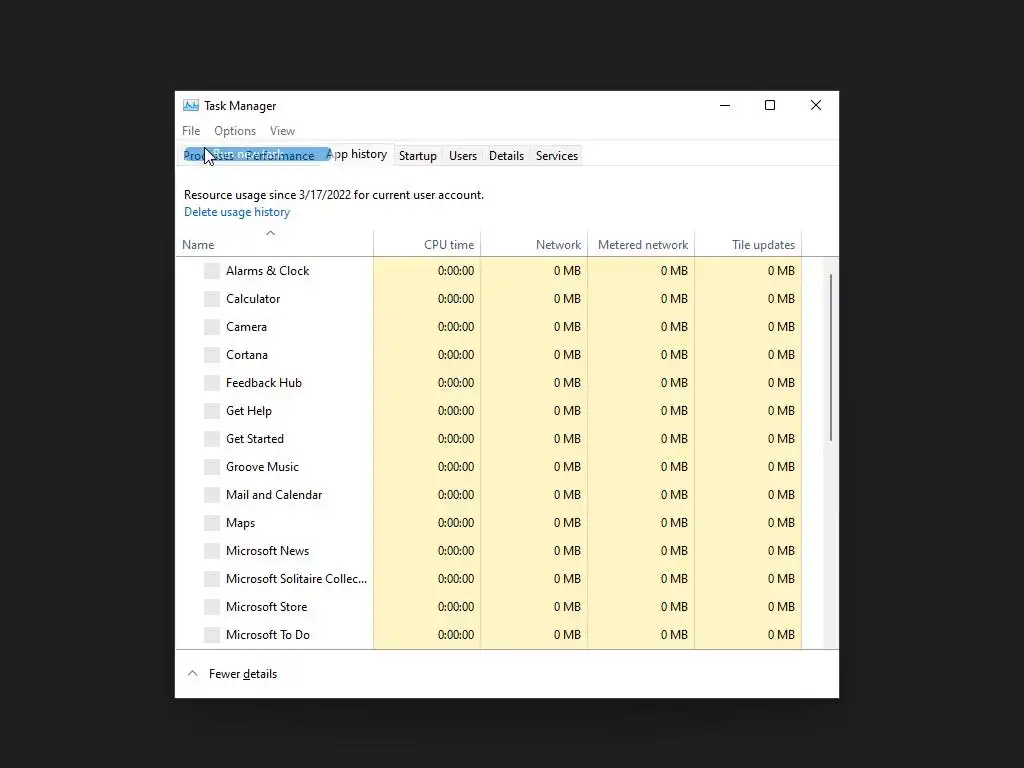This screenshot has width=1024, height=768.
Task: Click the vertical scrollbar thumb of app list
Action: click(831, 358)
